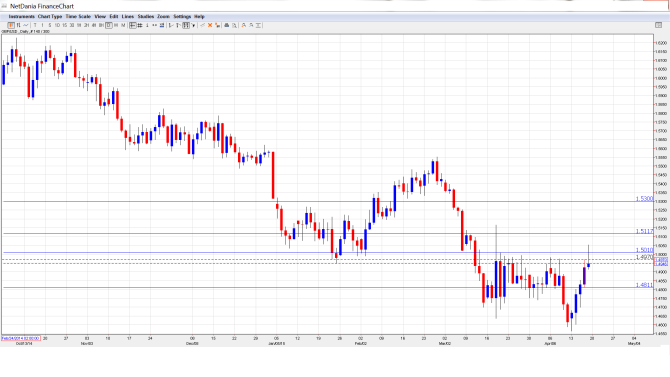Open the toolbar dropdown arrow before the X icon
This screenshot has width=670, height=377.
[194, 26]
